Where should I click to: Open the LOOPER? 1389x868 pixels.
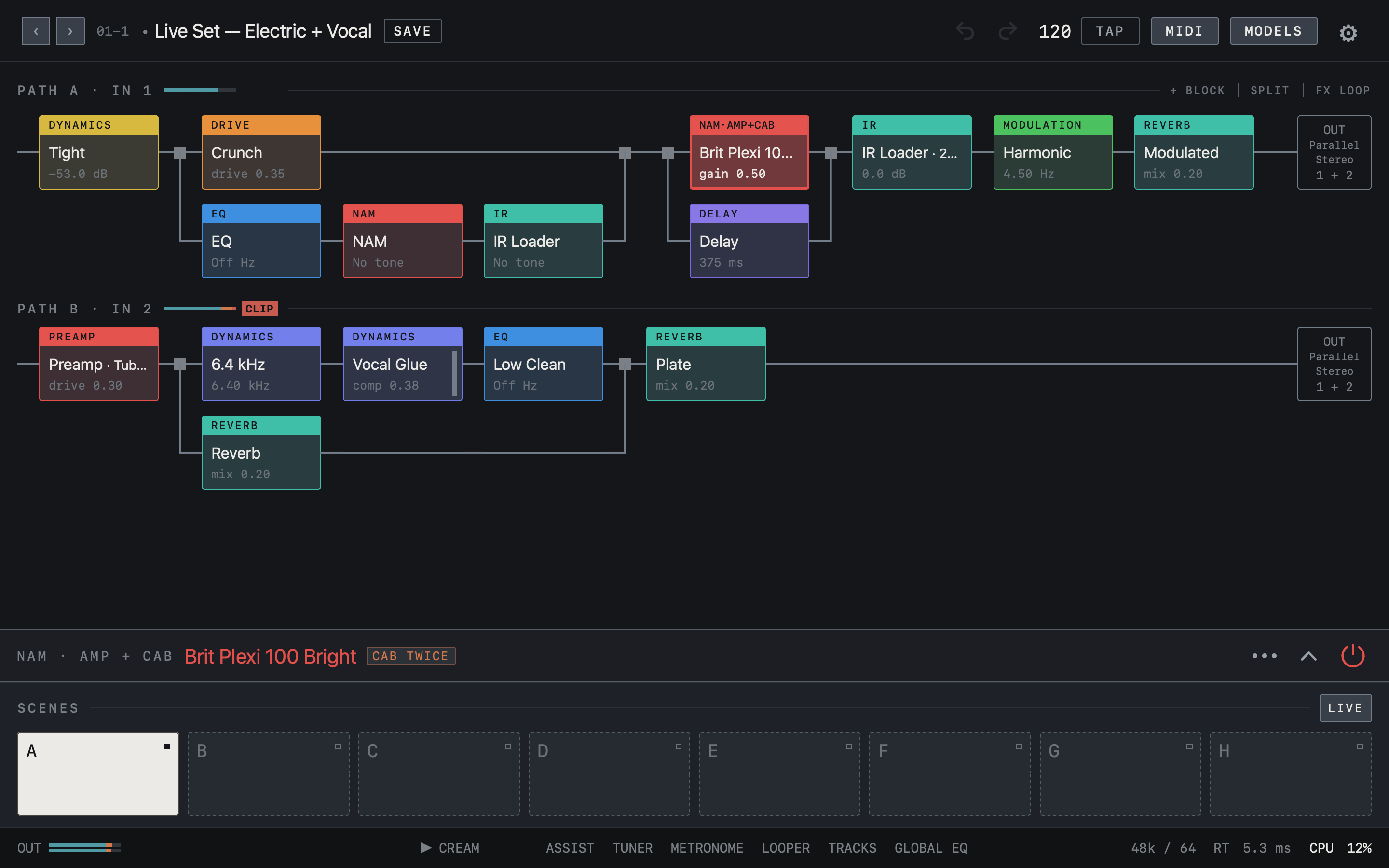click(785, 848)
